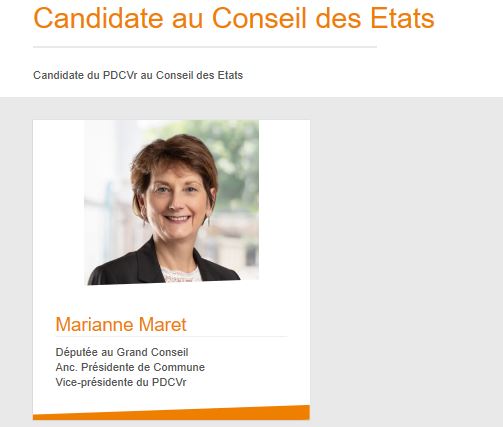The height and width of the screenshot is (427, 503).
Task: Click "PDCVr" in the subtitle sentence
Action: pos(120,75)
